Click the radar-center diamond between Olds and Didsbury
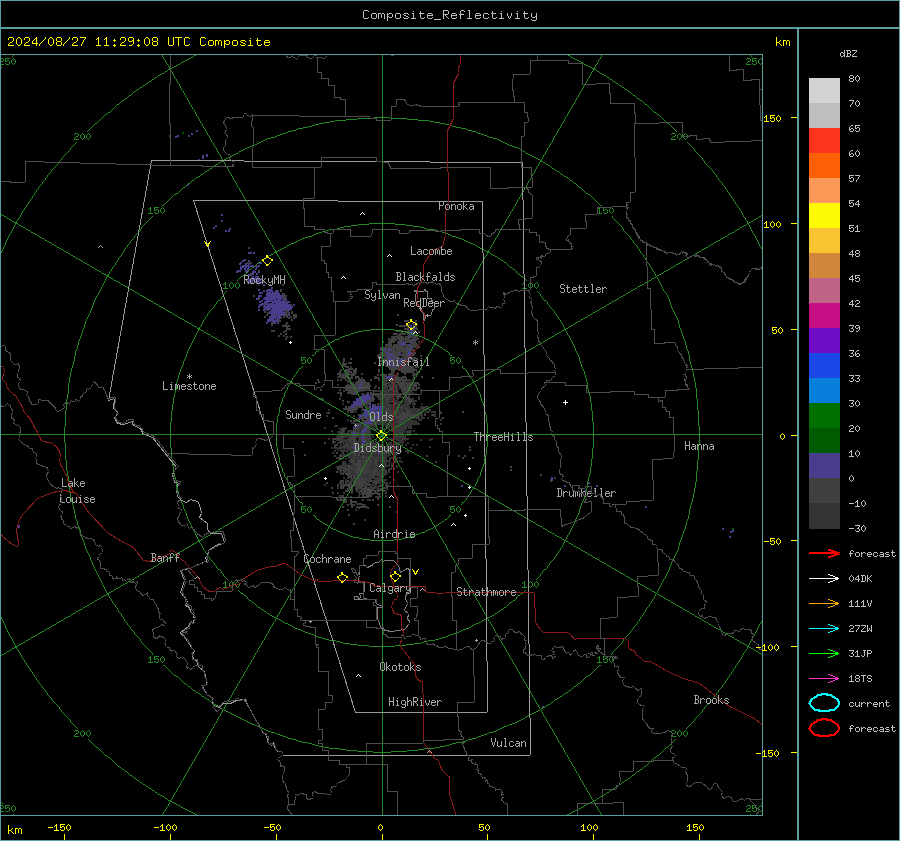Viewport: 900px width, 841px height. coord(381,436)
